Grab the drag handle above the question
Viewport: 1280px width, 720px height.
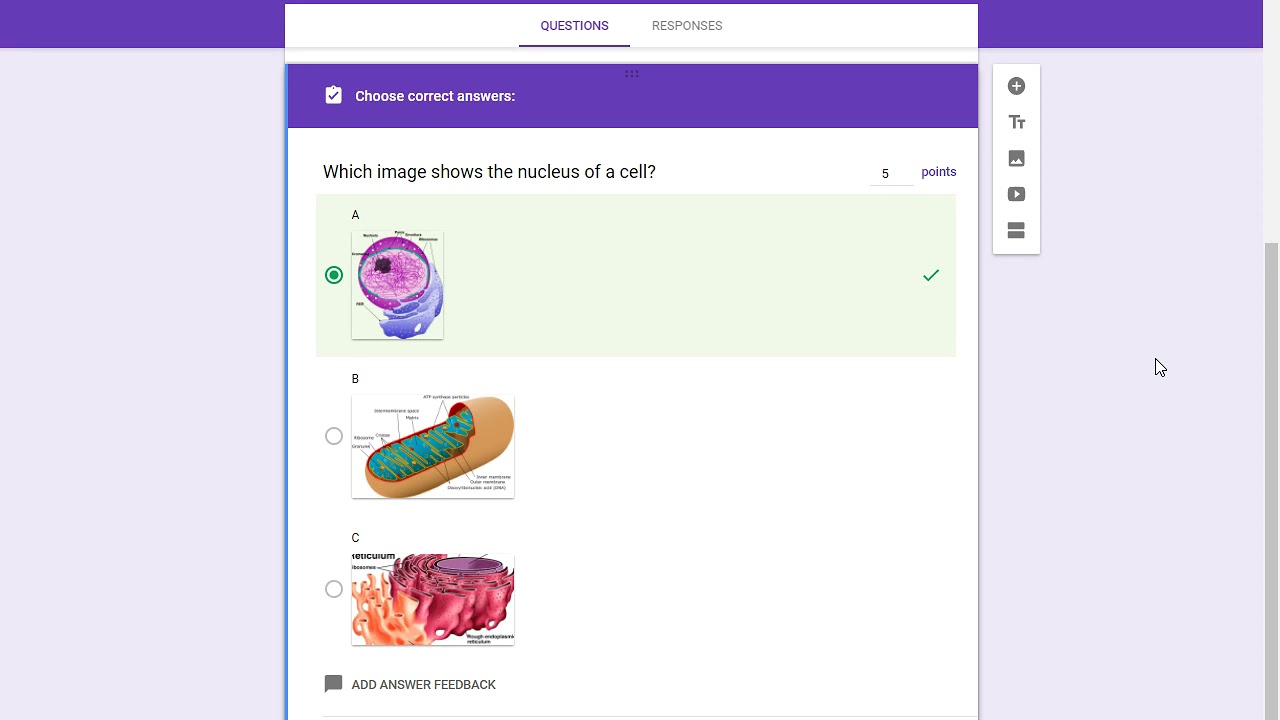[632, 73]
